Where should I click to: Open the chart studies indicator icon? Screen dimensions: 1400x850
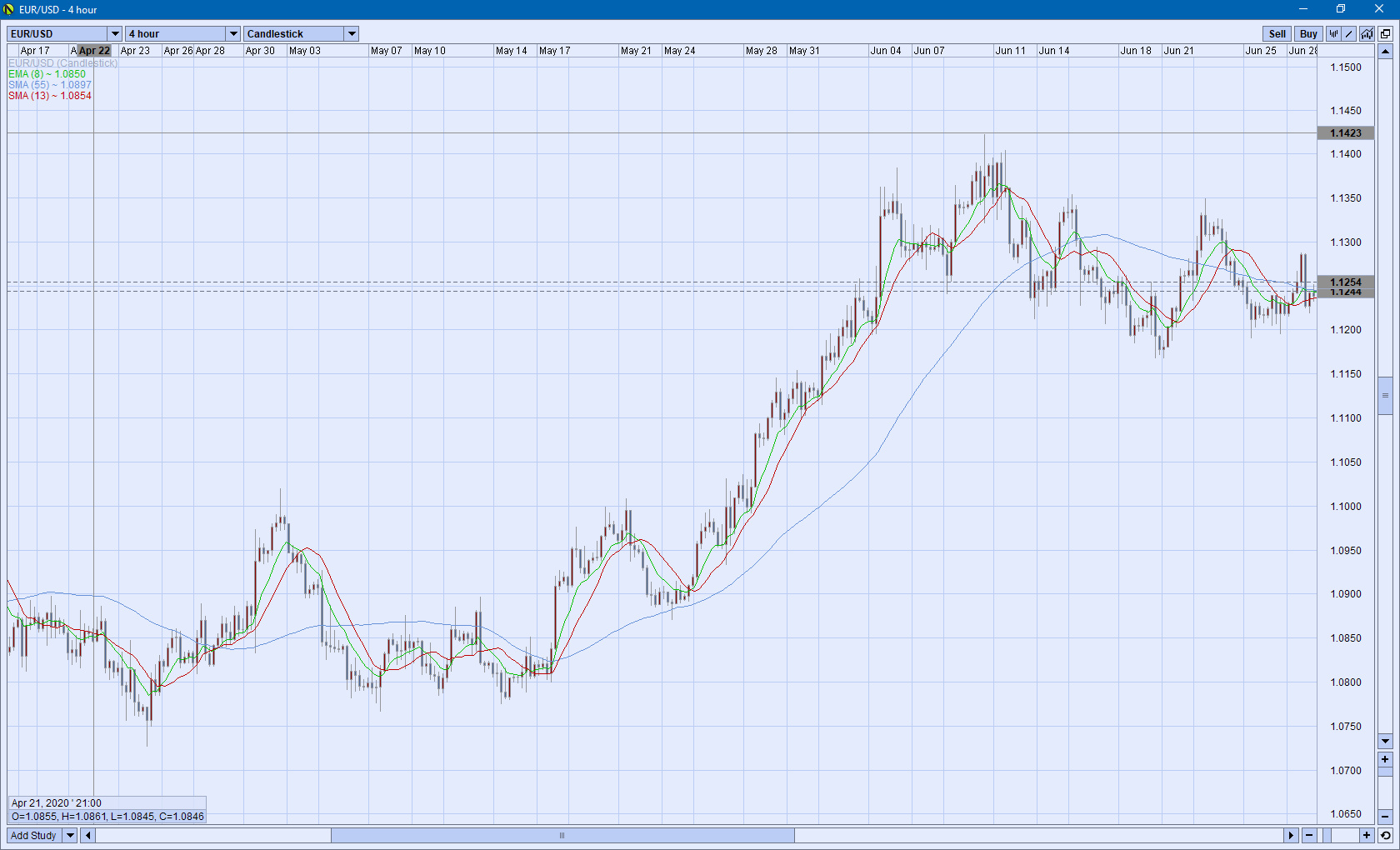(x=1367, y=34)
